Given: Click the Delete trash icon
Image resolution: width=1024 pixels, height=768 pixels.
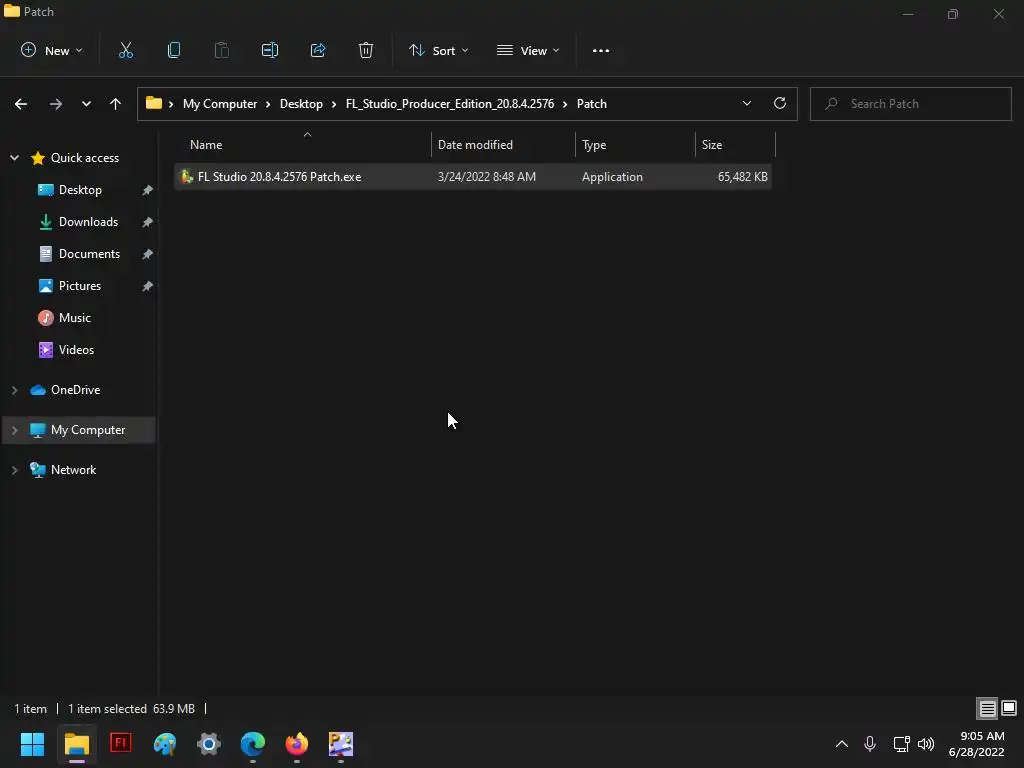Looking at the screenshot, I should click(366, 50).
